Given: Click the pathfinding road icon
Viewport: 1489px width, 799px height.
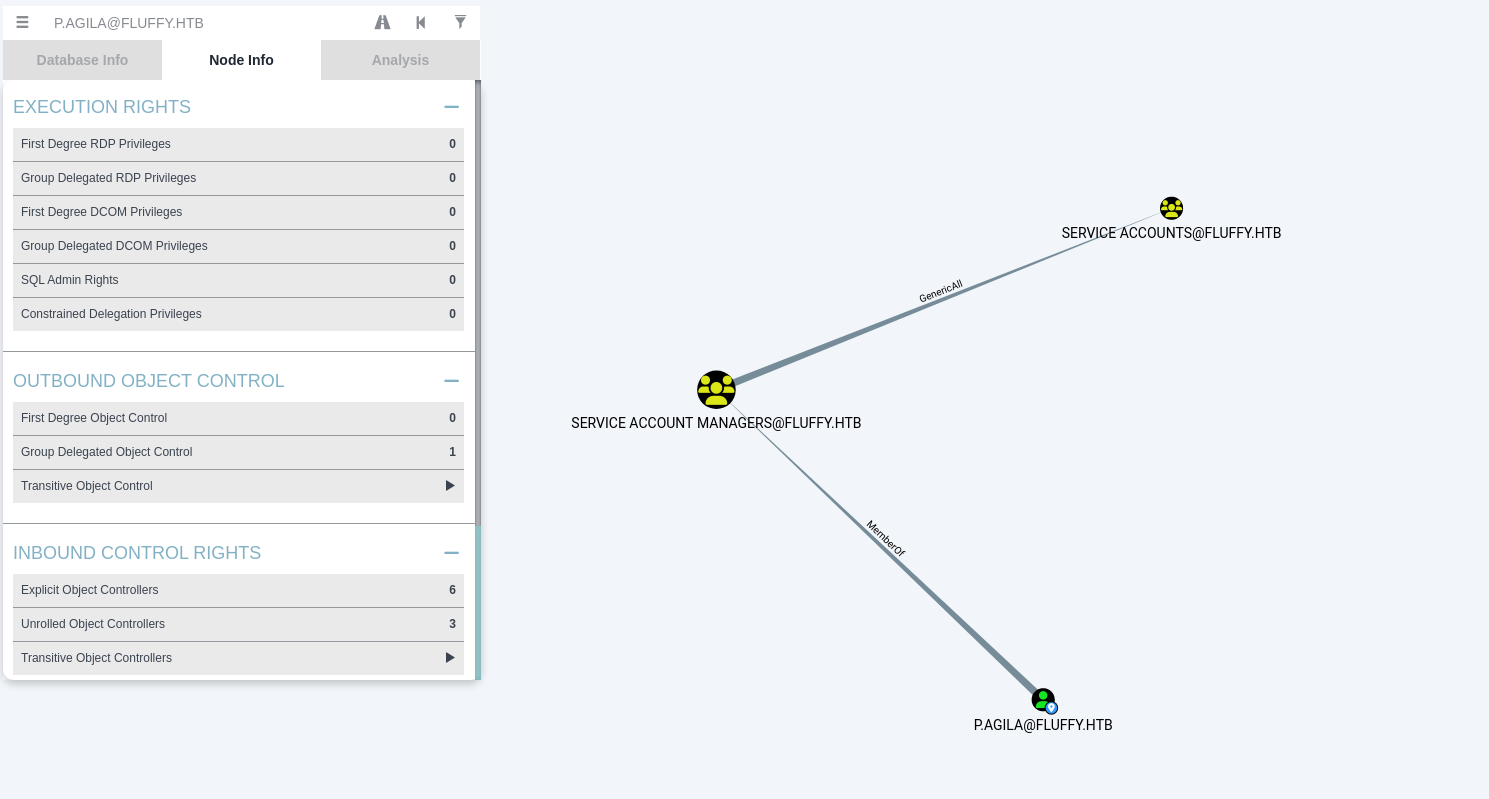Looking at the screenshot, I should click(x=382, y=22).
